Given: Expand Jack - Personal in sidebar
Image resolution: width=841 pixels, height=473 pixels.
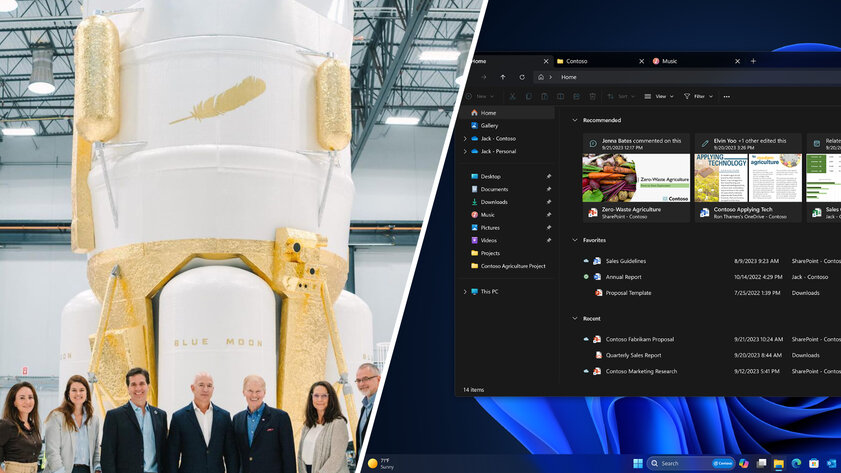Looking at the screenshot, I should click(465, 151).
